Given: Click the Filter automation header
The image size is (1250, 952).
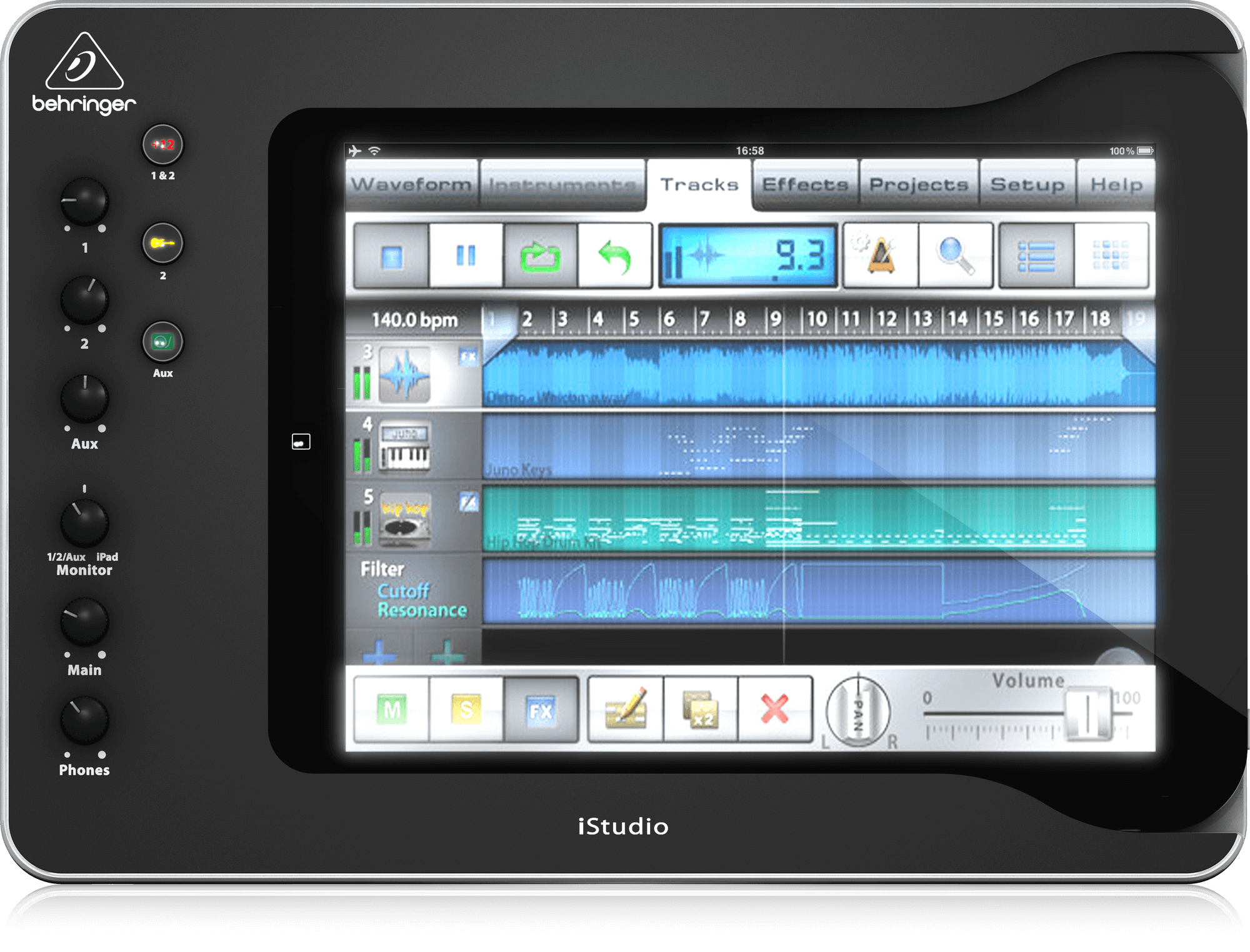Looking at the screenshot, I should click(382, 569).
